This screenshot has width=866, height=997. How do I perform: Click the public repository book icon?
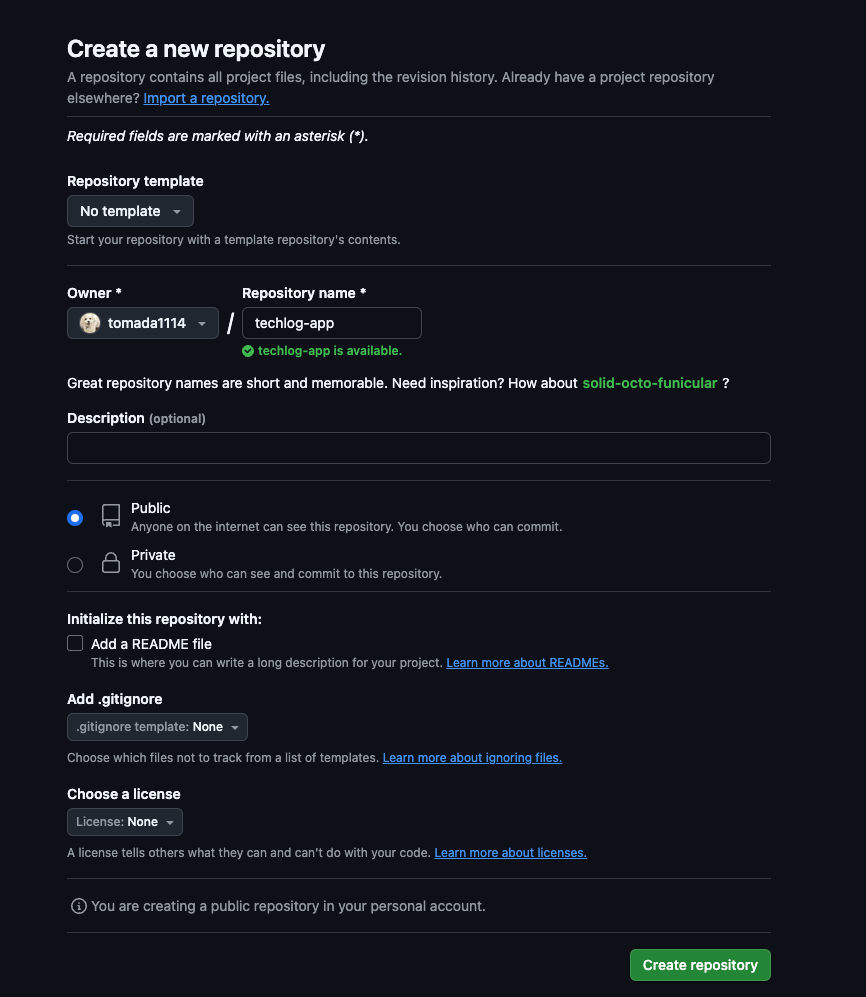[x=111, y=516]
